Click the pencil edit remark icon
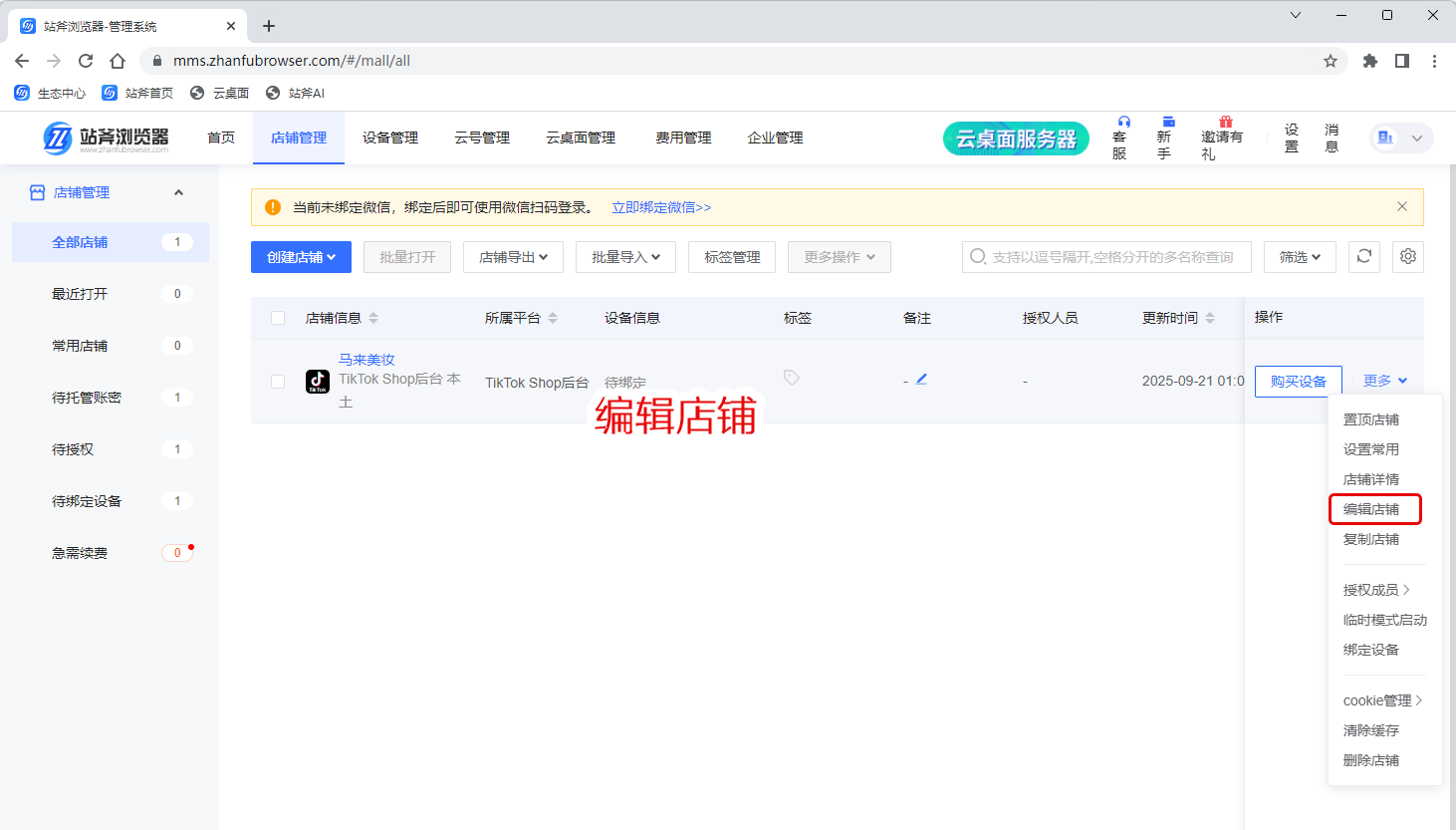1456x830 pixels. click(921, 380)
